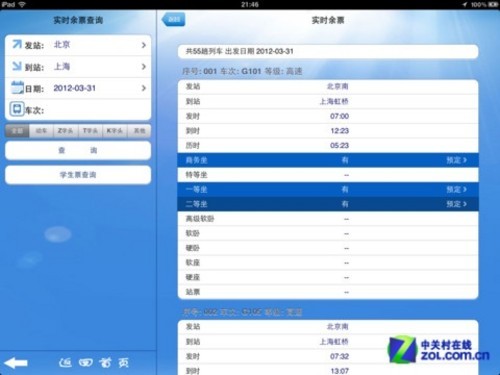Image resolution: width=500 pixels, height=375 pixels.
Task: Tap the 07:00 departure time cell
Action: [339, 116]
